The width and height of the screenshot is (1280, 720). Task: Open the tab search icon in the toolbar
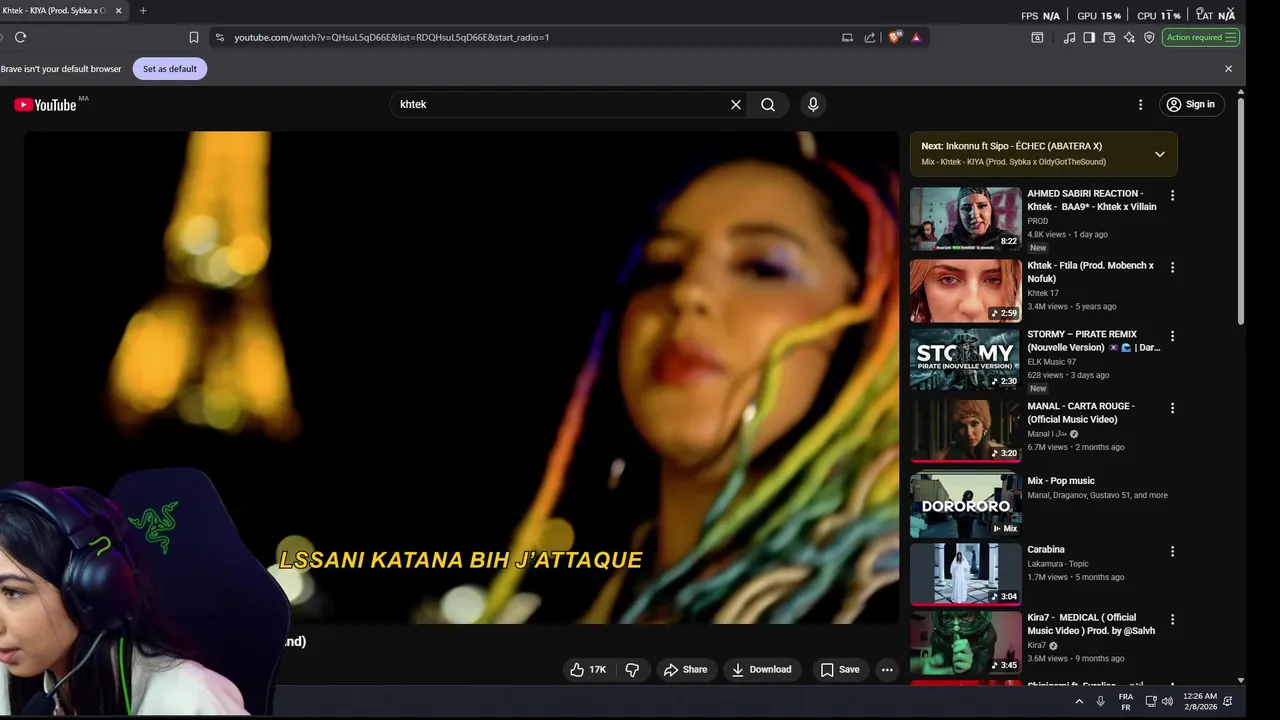click(x=1037, y=37)
